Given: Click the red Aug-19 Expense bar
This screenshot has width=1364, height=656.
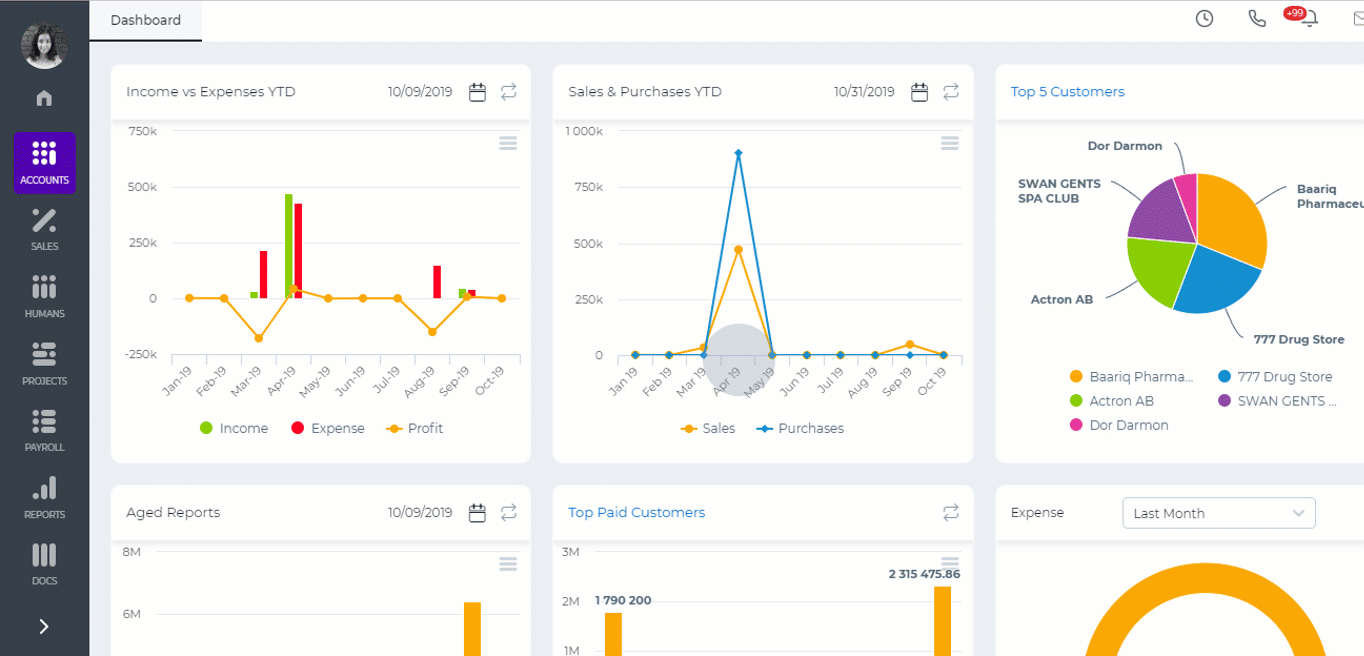Looking at the screenshot, I should [437, 282].
